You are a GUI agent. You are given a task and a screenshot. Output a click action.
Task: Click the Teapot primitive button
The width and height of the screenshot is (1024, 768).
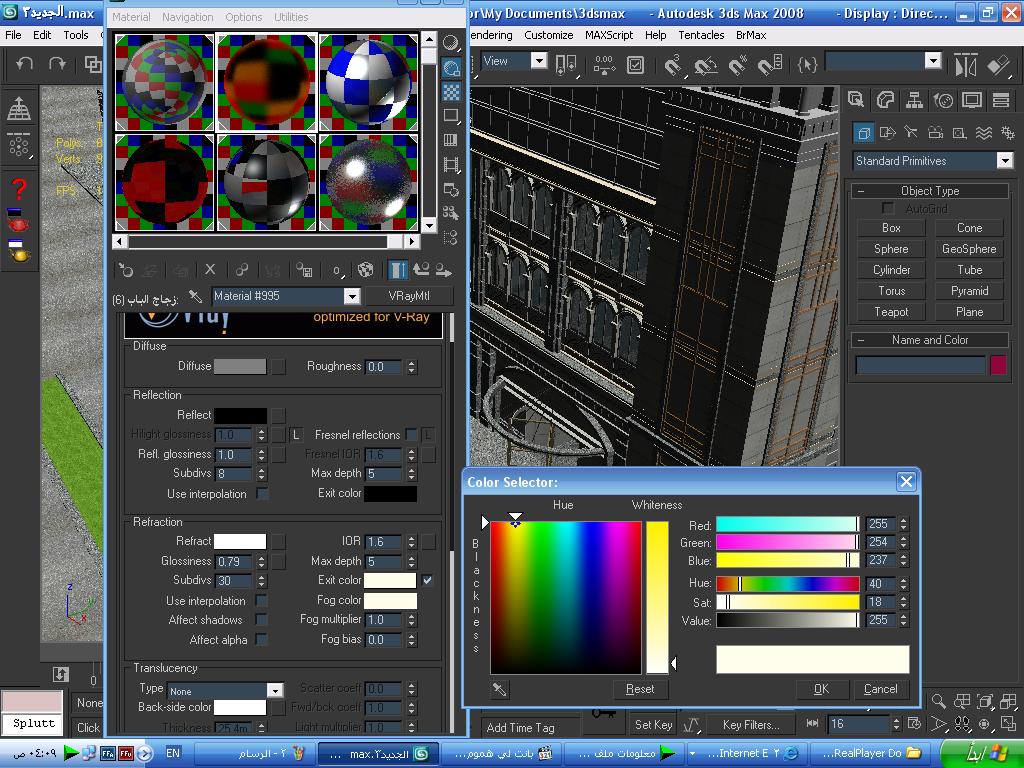891,312
